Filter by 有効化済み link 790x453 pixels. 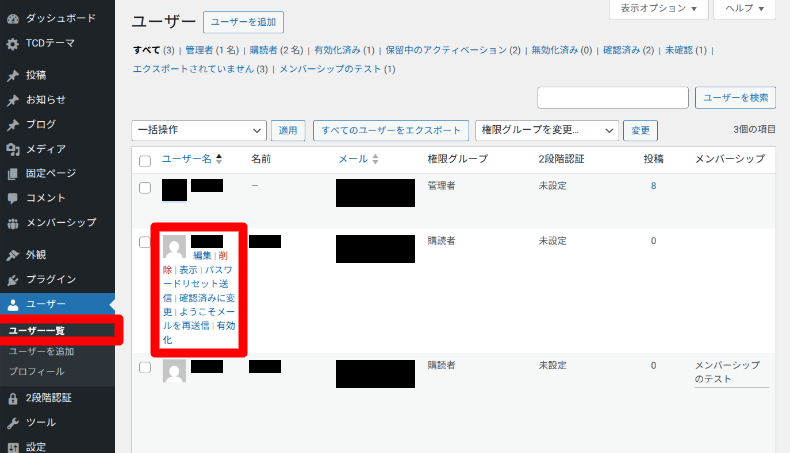coord(338,50)
